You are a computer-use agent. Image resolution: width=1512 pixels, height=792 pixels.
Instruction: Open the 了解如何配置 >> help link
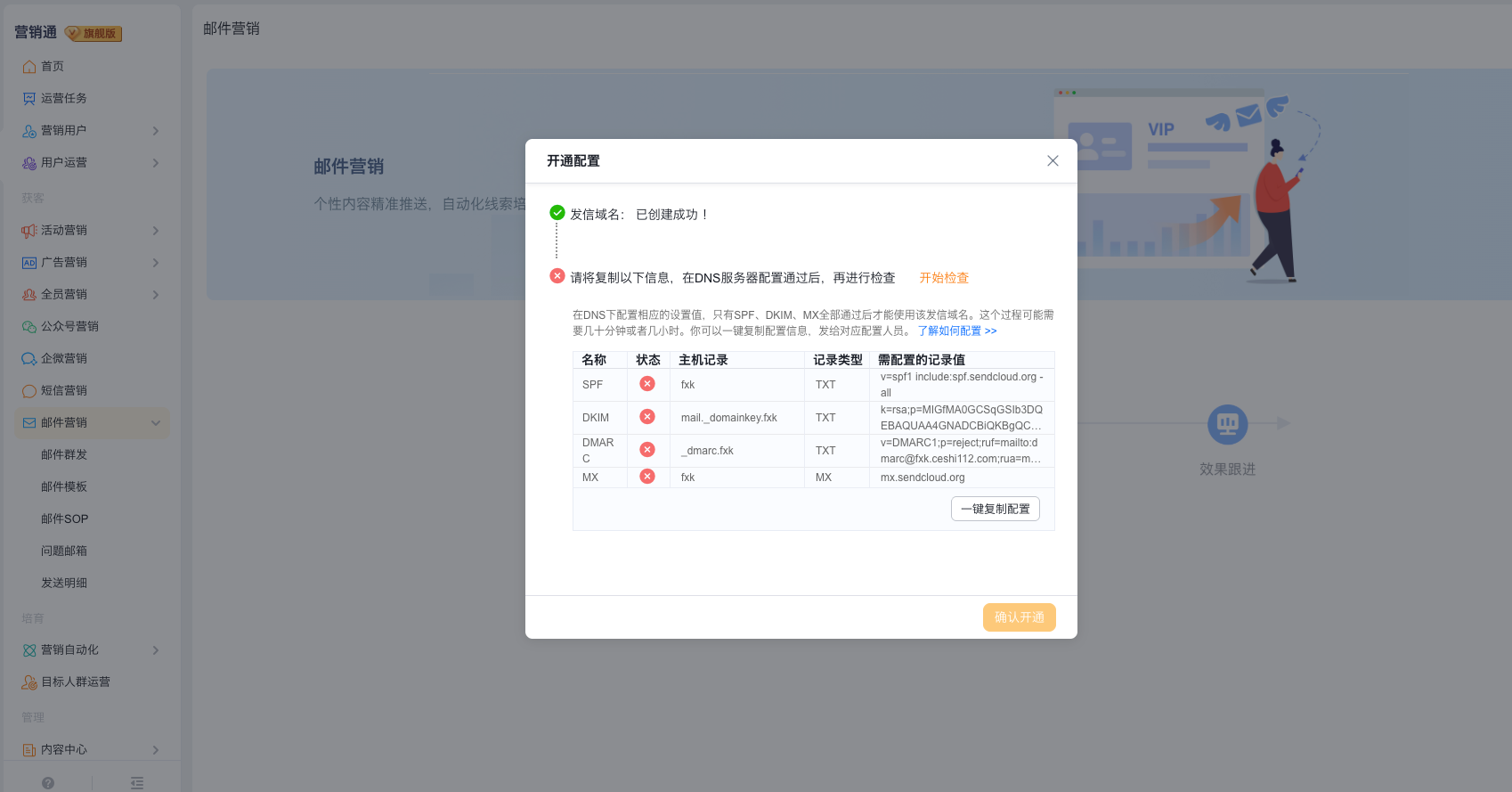[957, 331]
